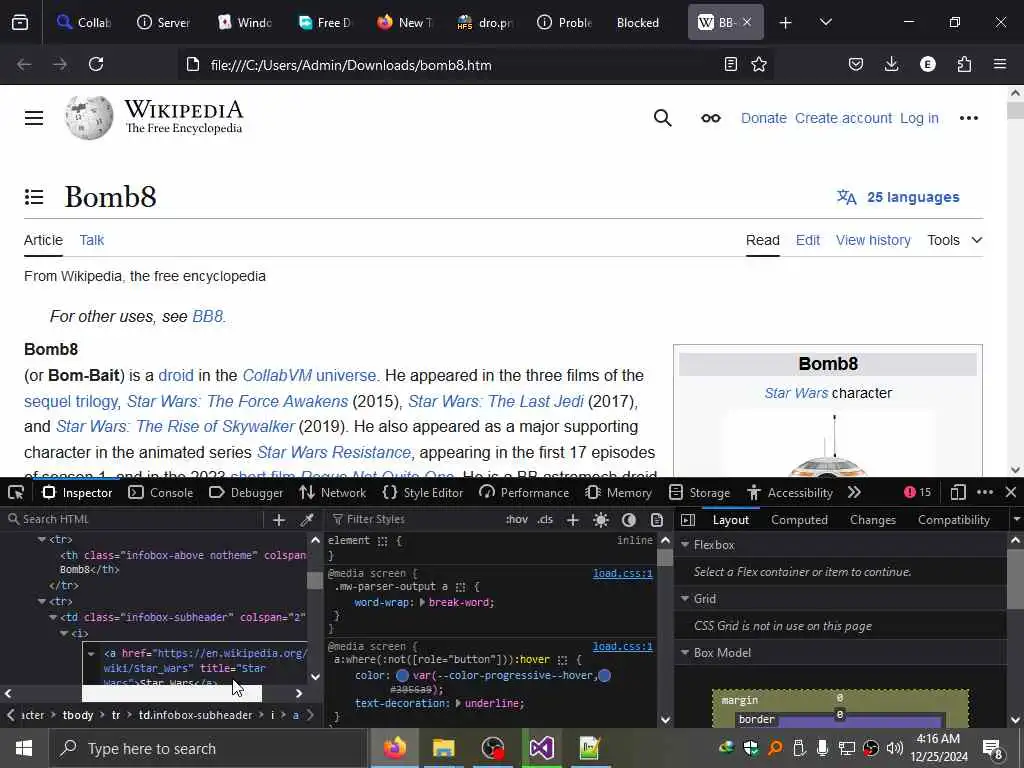Save page to Pocket
Image resolution: width=1024 pixels, height=768 pixels.
point(856,64)
